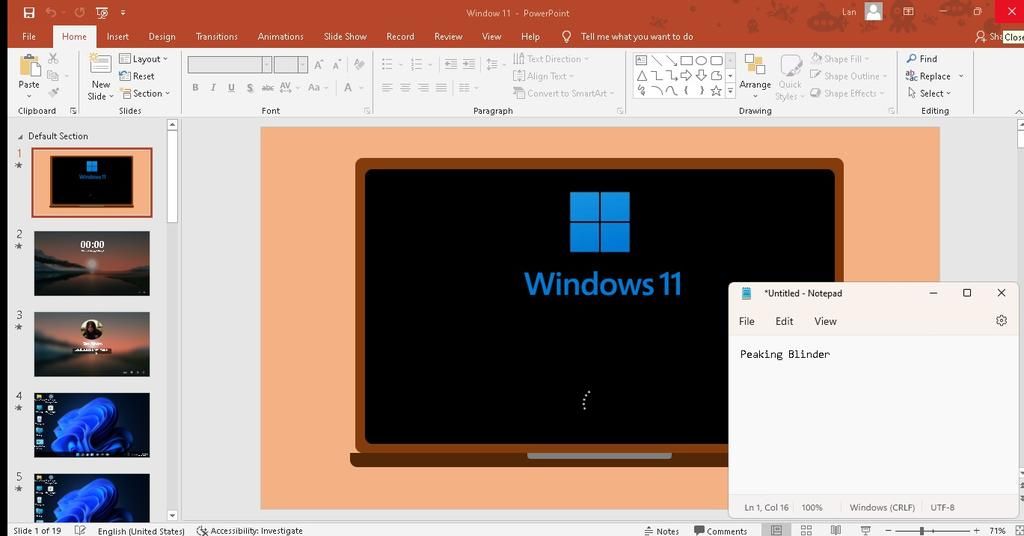
Task: Select the Text Box shape in the gallery
Action: (641, 60)
